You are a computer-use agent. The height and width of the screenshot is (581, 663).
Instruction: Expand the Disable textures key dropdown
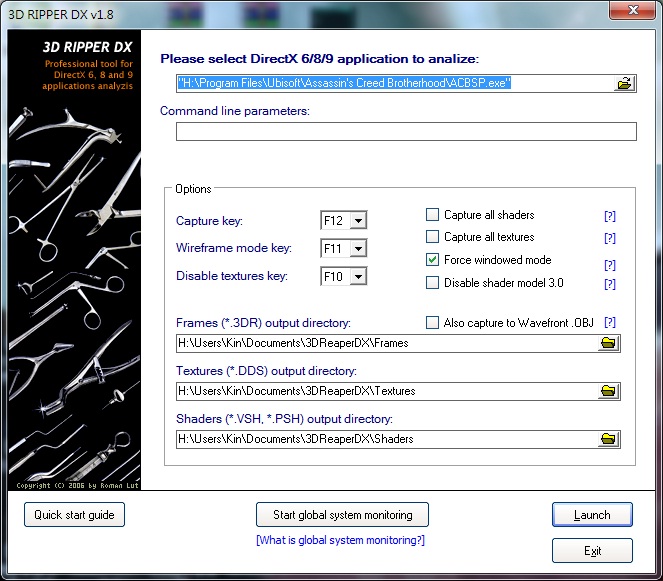pos(358,276)
